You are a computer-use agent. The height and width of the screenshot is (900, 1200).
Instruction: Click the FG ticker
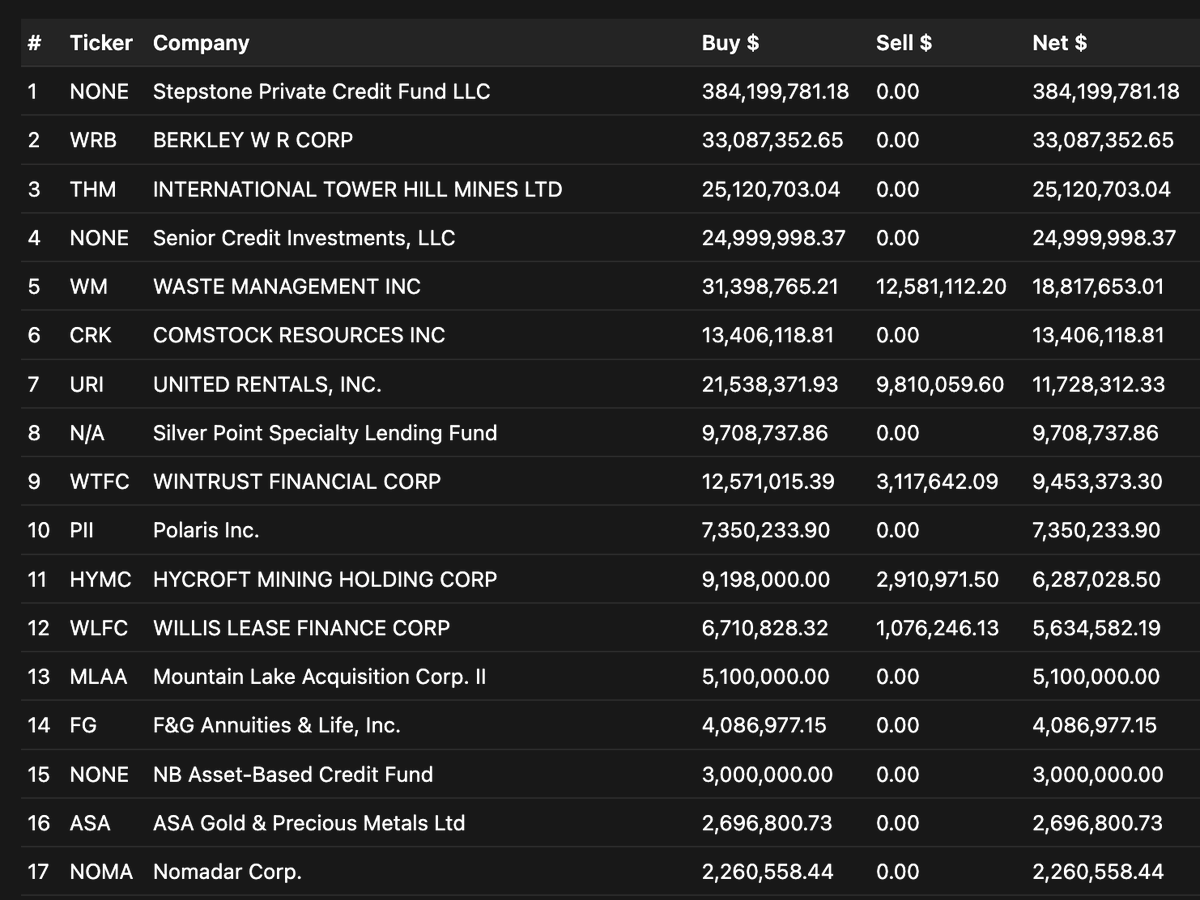[x=84, y=726]
